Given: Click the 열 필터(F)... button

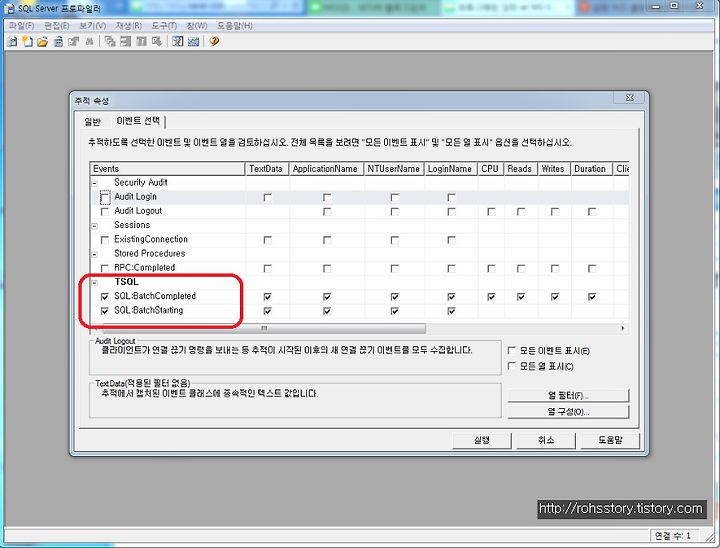Looking at the screenshot, I should pos(568,395).
